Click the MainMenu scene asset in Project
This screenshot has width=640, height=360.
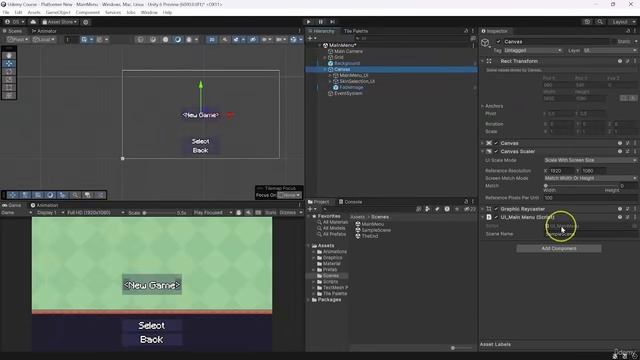coord(369,224)
